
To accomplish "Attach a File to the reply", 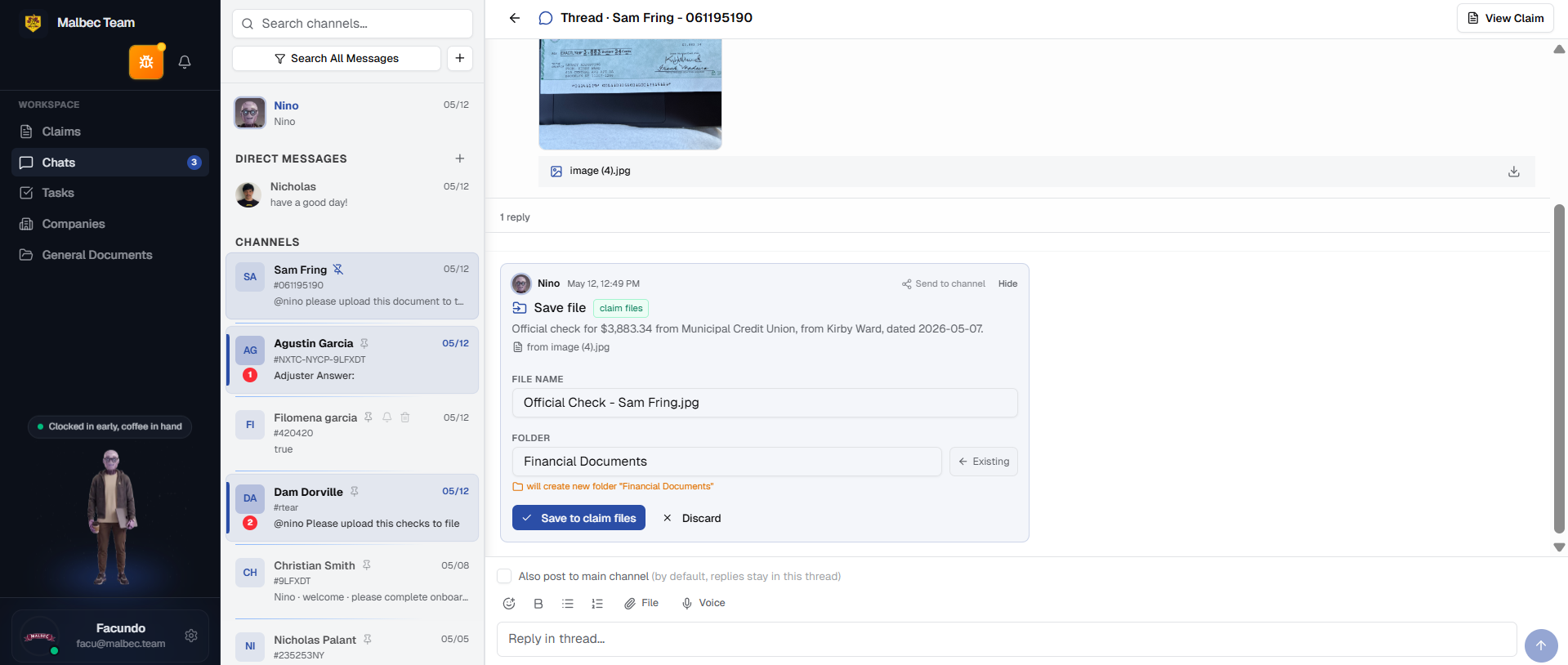I will coord(641,604).
